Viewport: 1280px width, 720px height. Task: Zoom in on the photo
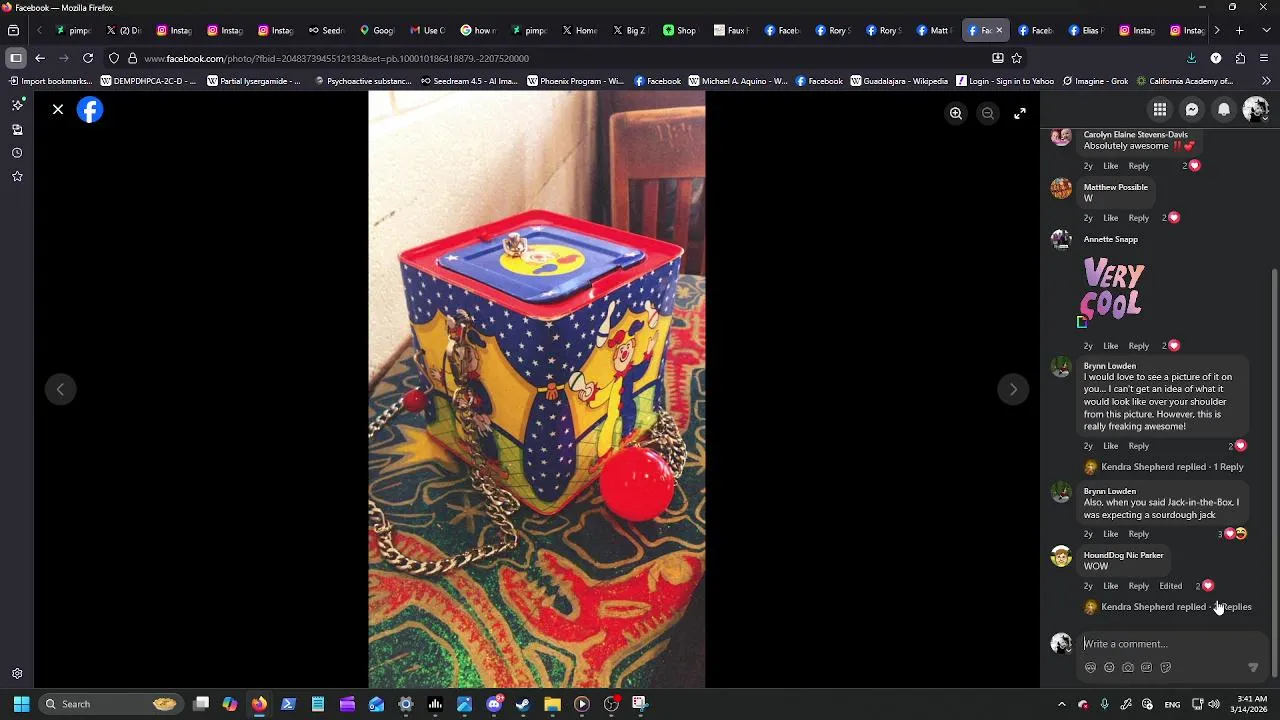click(x=956, y=114)
